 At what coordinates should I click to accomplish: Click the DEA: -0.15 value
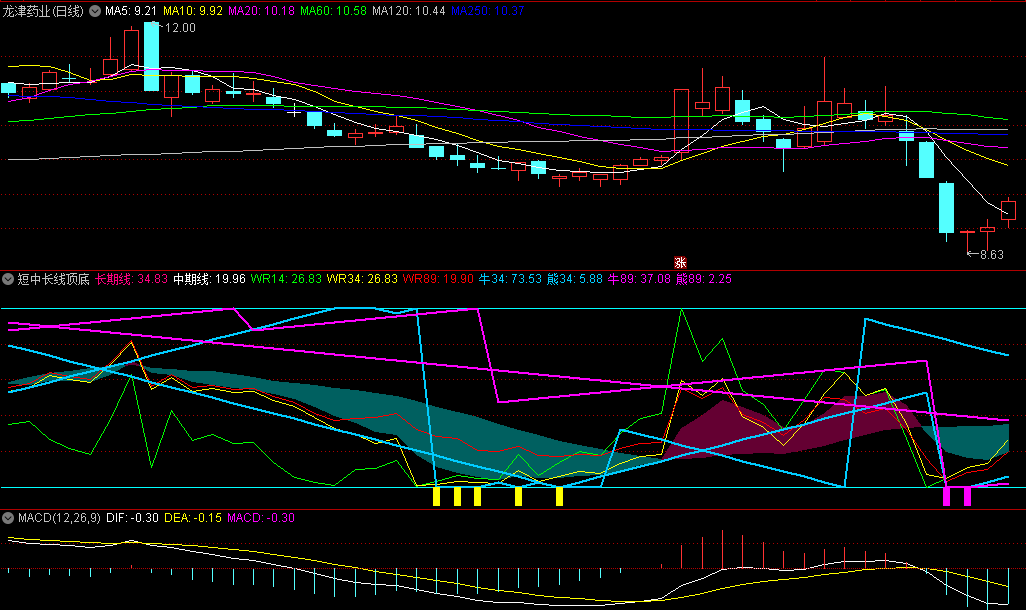[192, 518]
